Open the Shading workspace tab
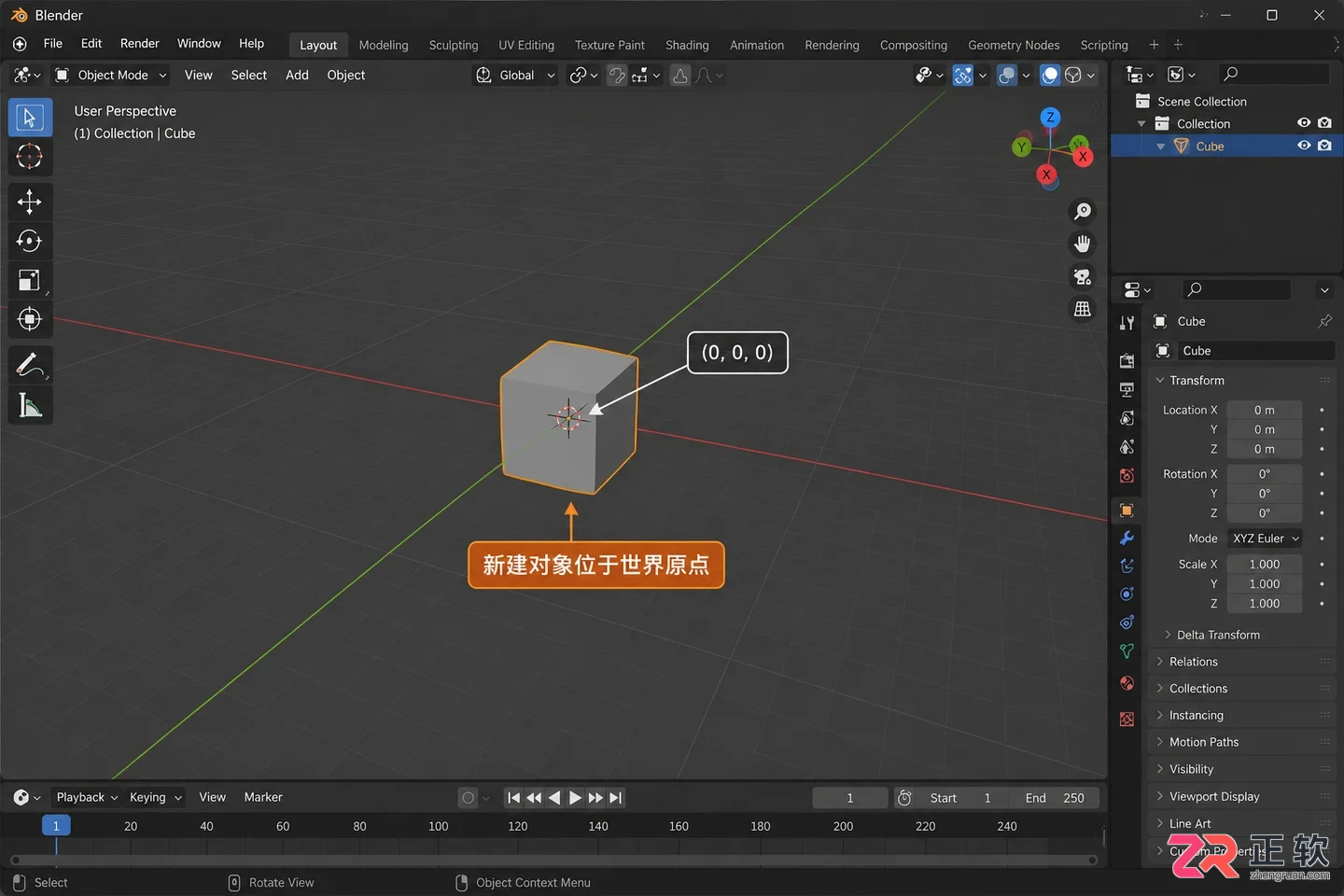The width and height of the screenshot is (1344, 896). (687, 45)
